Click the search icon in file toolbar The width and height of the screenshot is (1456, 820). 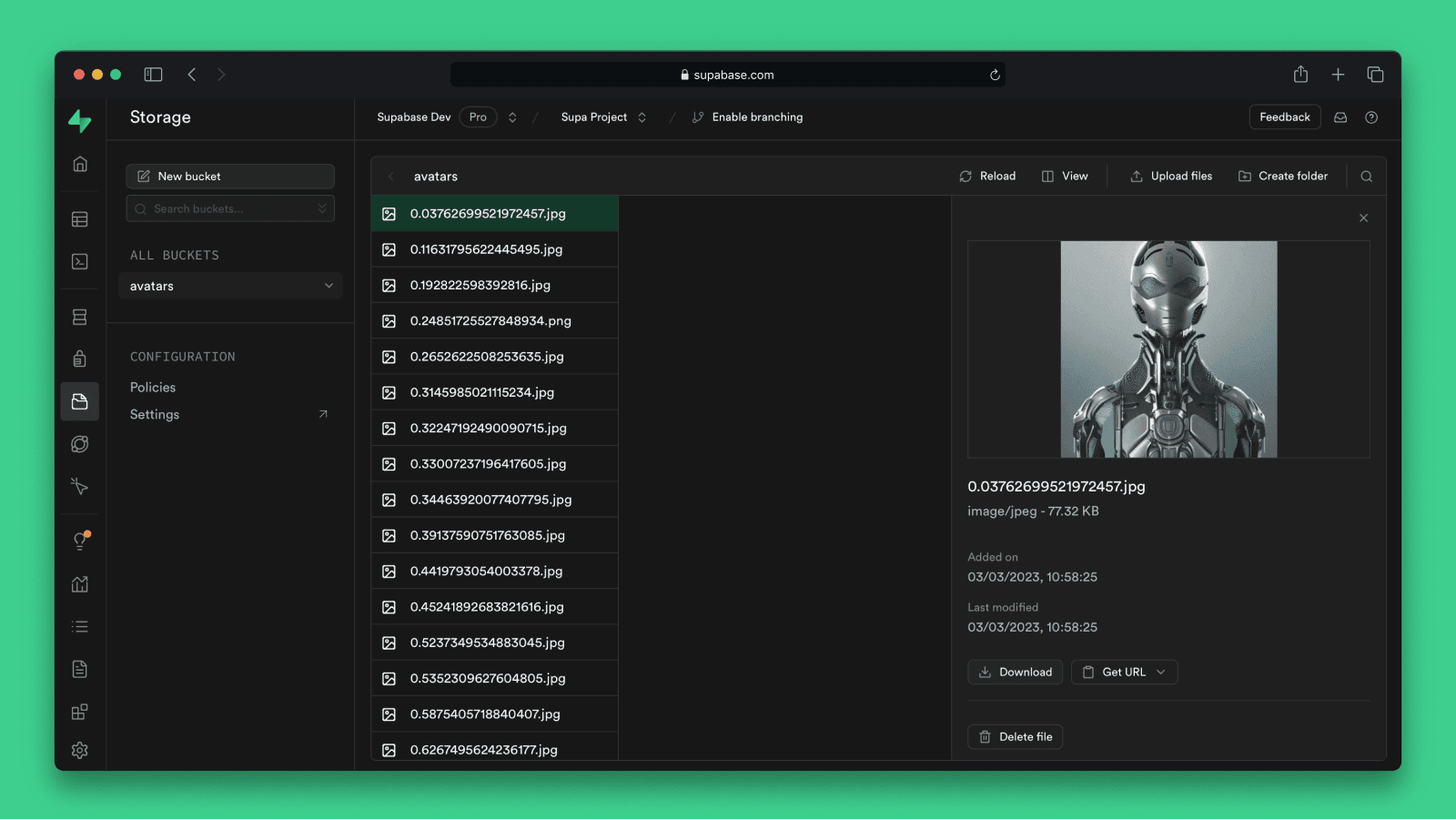(1366, 177)
